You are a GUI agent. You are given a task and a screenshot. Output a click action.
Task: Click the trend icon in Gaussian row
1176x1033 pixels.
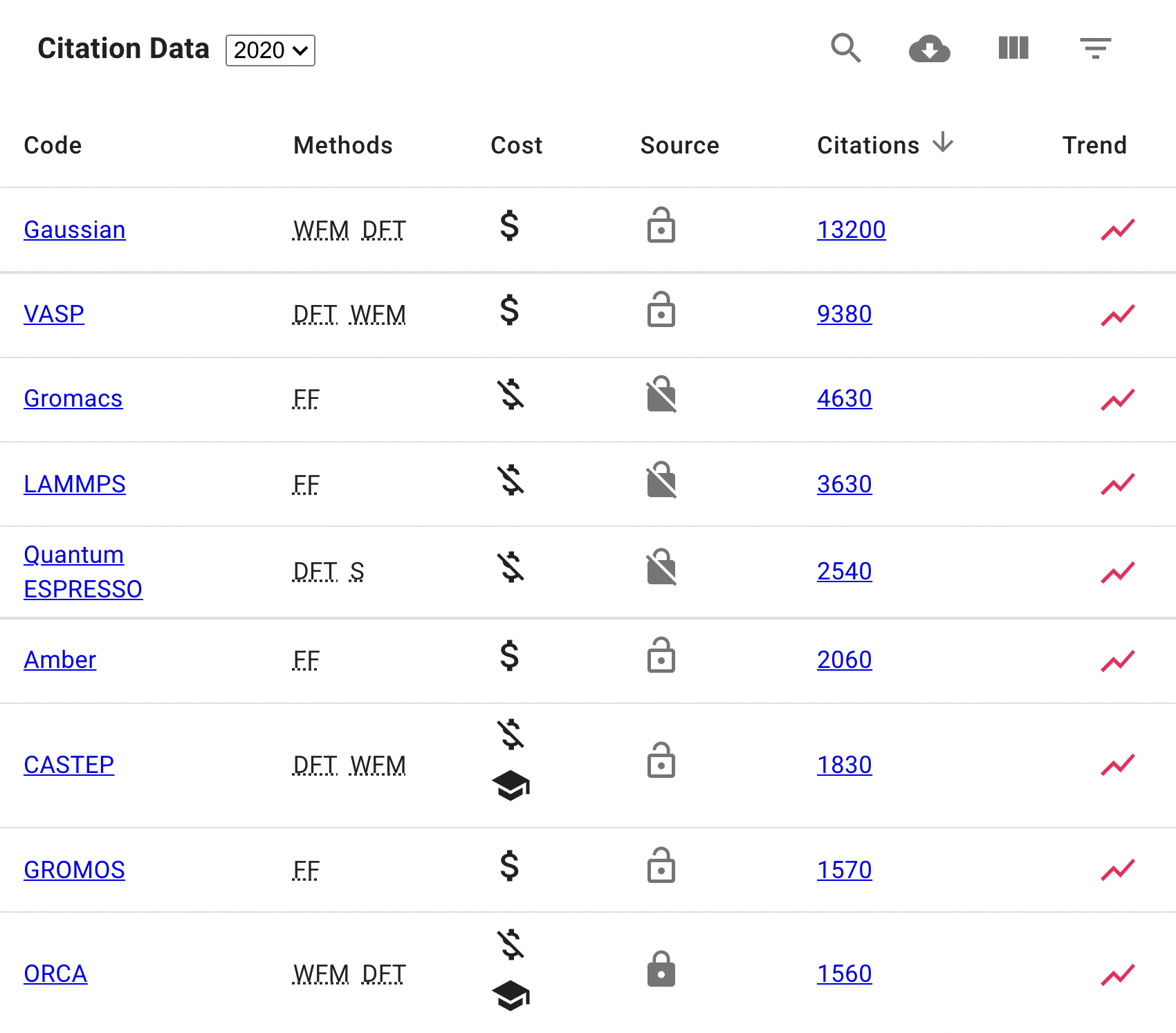pos(1118,230)
